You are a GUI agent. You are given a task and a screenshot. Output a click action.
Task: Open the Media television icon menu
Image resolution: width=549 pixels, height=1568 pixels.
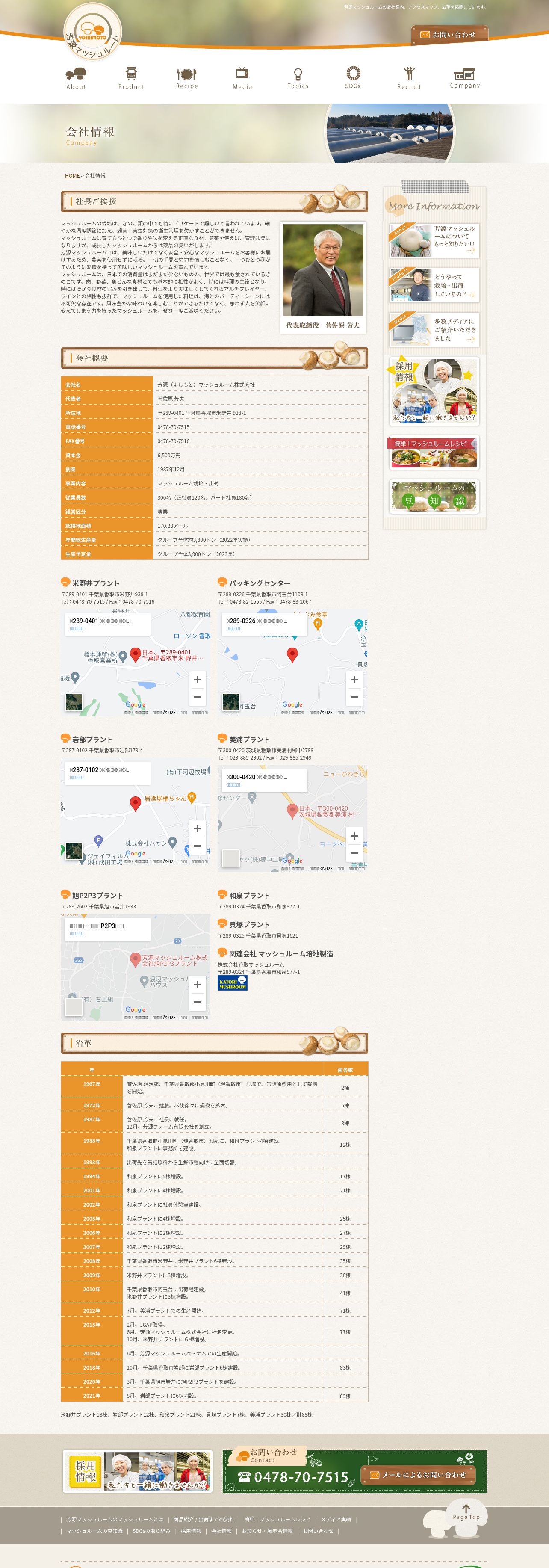tap(242, 79)
